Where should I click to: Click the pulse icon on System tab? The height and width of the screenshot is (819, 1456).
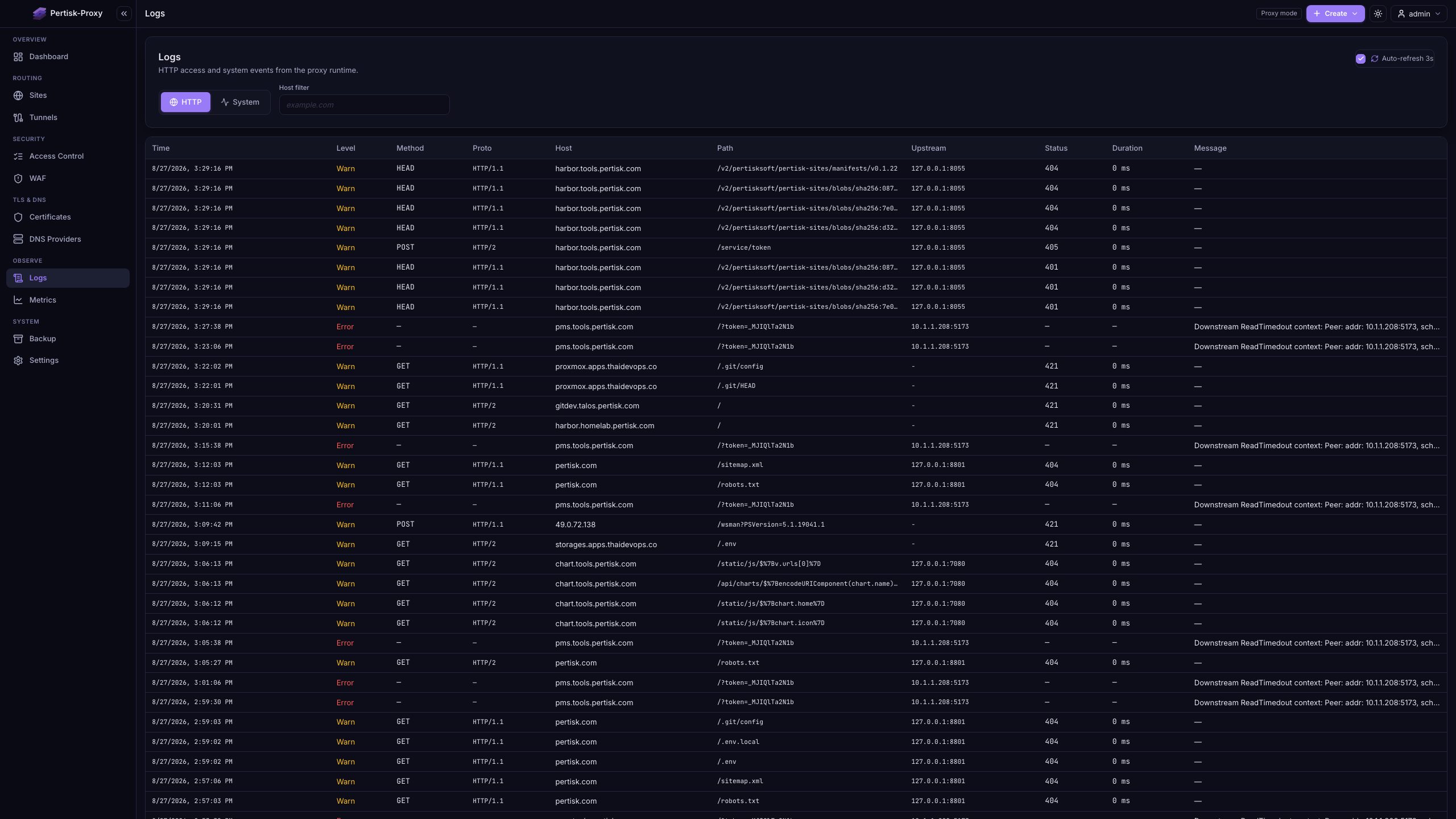tap(225, 102)
